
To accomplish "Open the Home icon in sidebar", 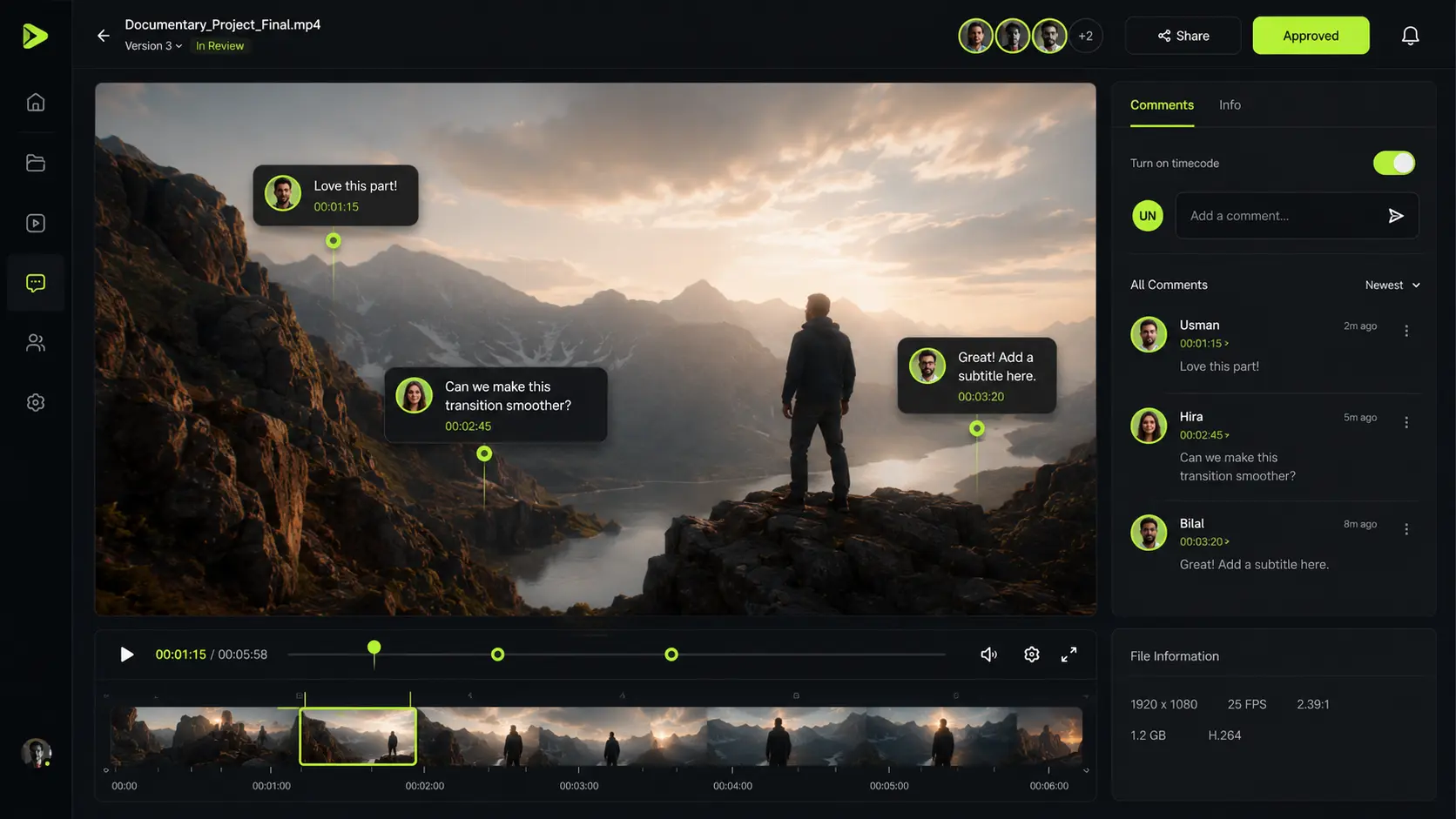I will click(36, 103).
